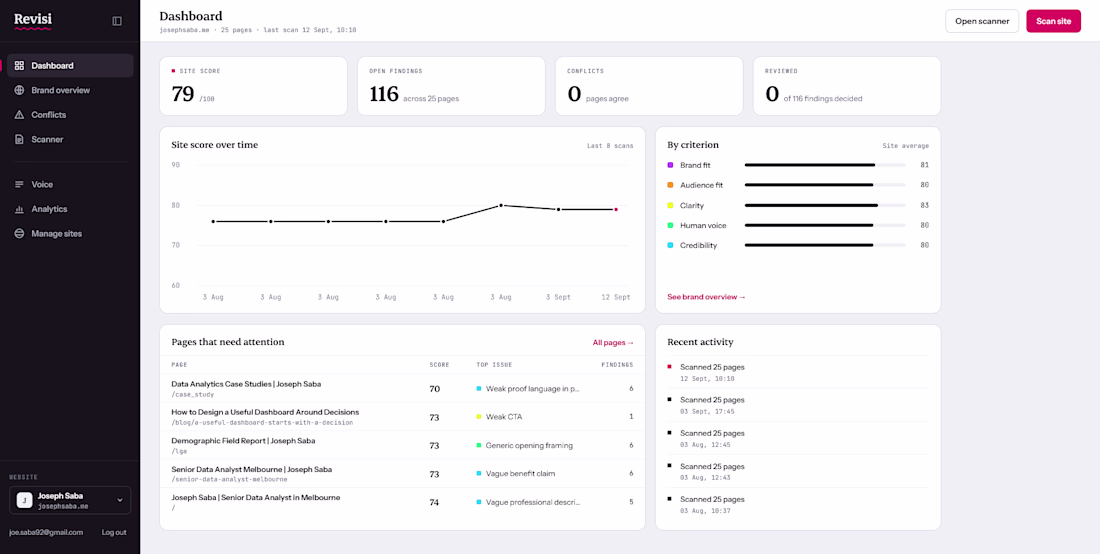Viewport: 1100px width, 554px height.
Task: Click the Dashboard grid icon in sidebar
Action: 19,66
